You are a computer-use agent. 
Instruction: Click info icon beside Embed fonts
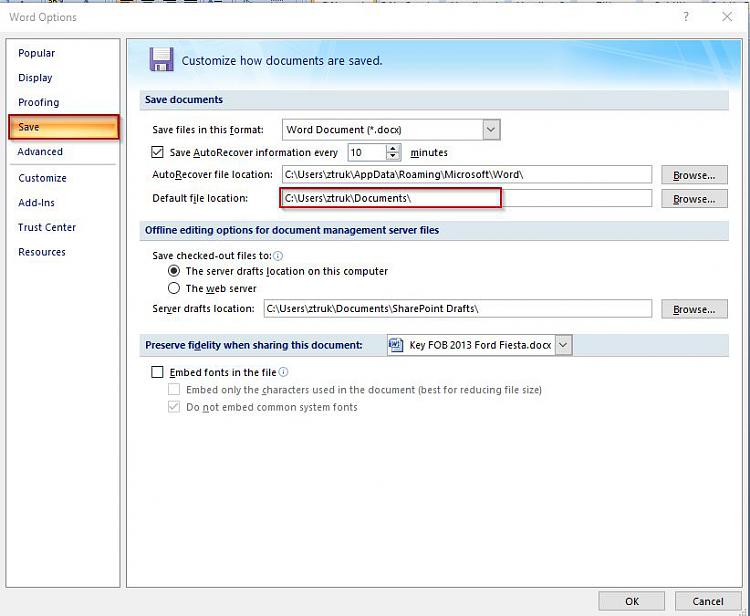coord(283,372)
